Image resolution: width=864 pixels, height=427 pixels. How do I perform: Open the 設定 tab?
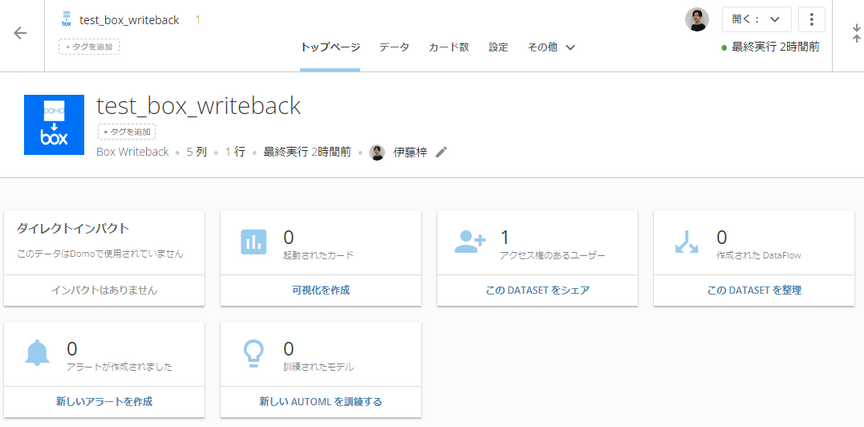(498, 47)
